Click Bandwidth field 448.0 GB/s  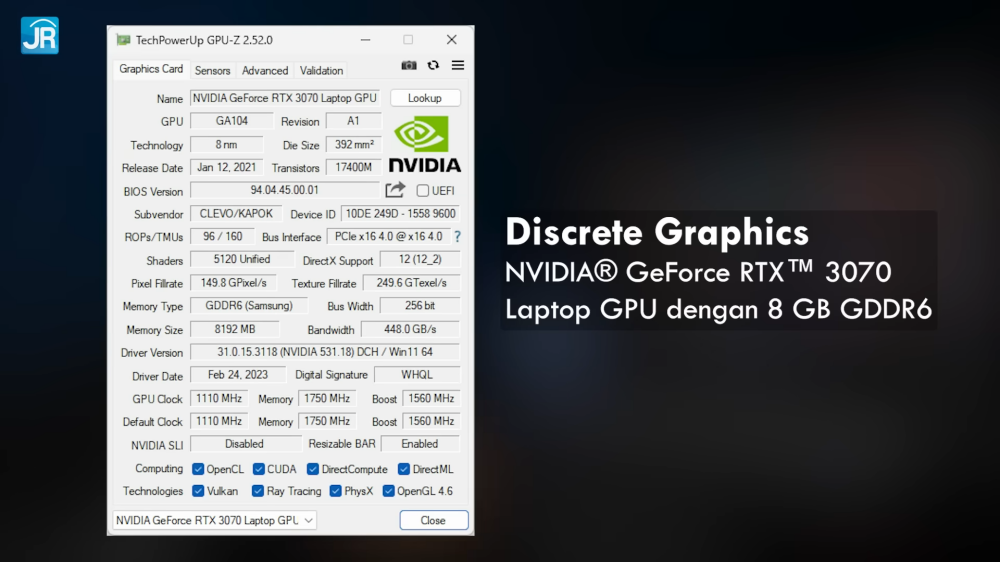coord(410,329)
